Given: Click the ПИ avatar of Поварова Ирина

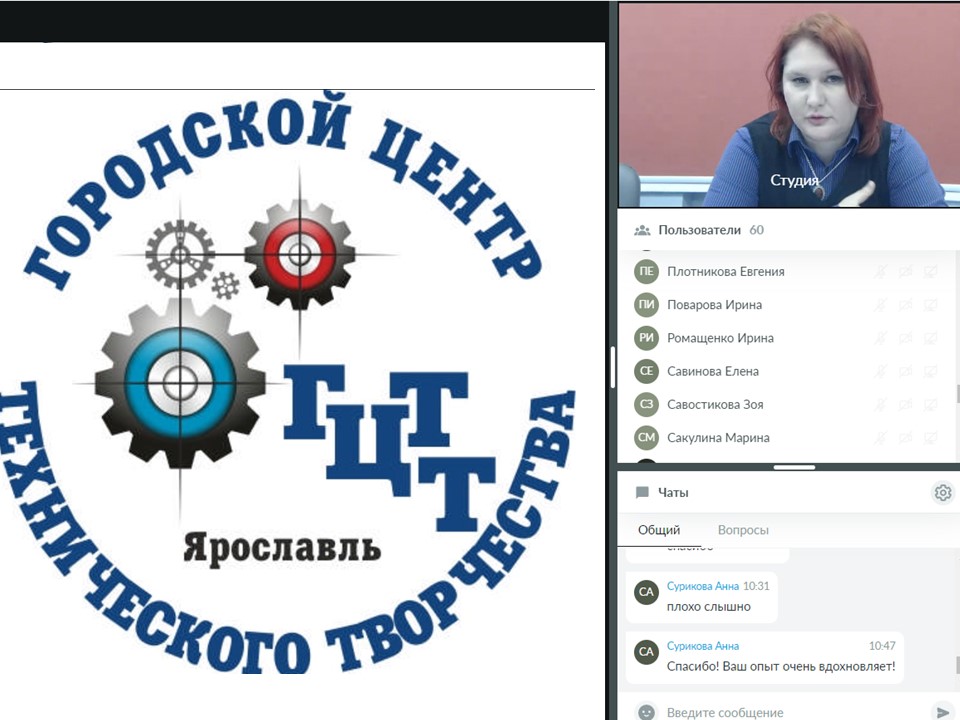Looking at the screenshot, I should click(x=647, y=304).
